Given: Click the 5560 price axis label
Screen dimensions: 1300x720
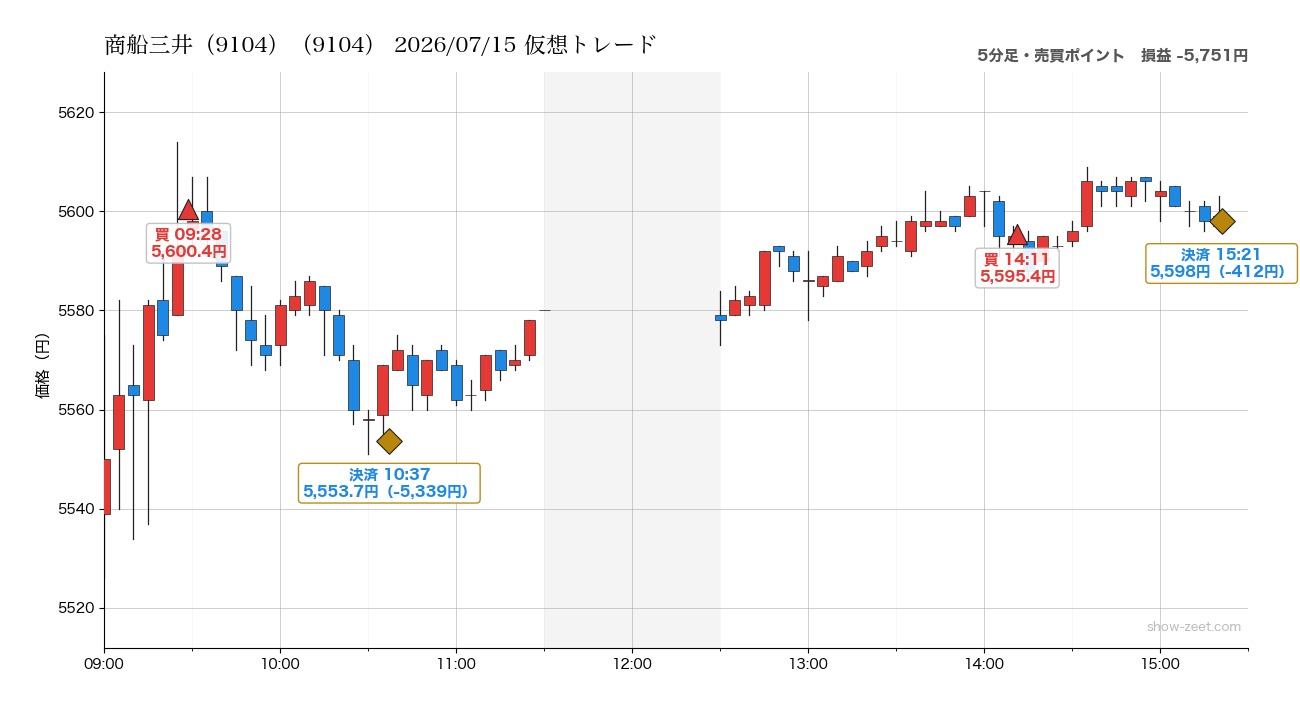Looking at the screenshot, I should [x=76, y=410].
